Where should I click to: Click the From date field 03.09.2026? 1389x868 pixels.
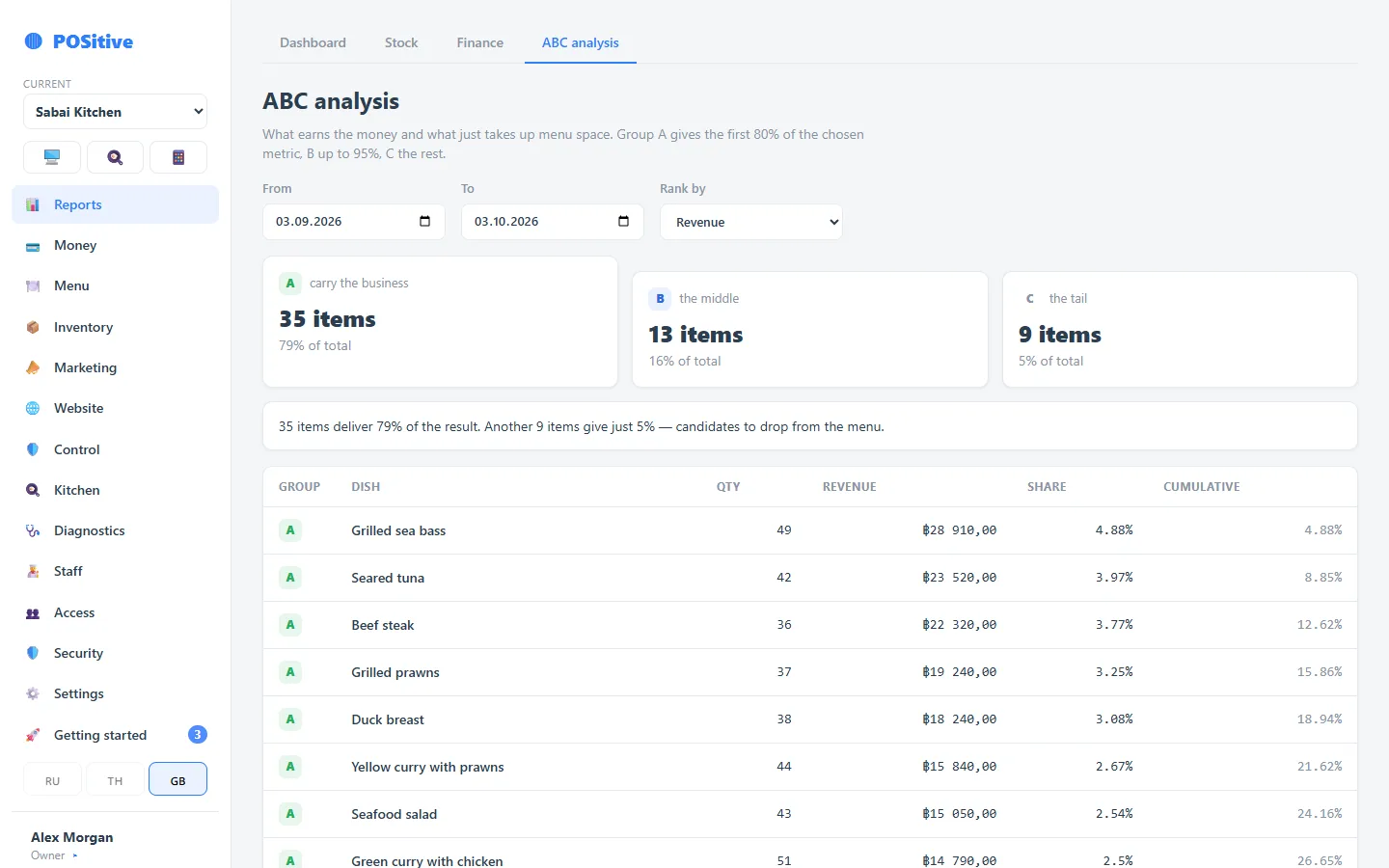pos(354,222)
